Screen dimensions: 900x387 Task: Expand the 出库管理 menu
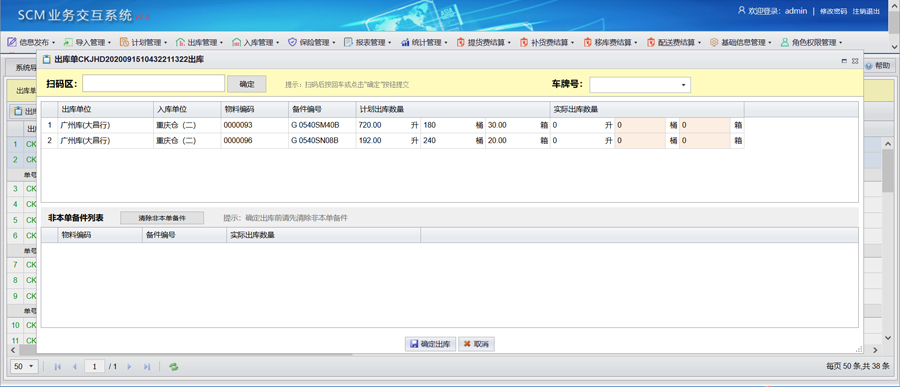[x=200, y=42]
